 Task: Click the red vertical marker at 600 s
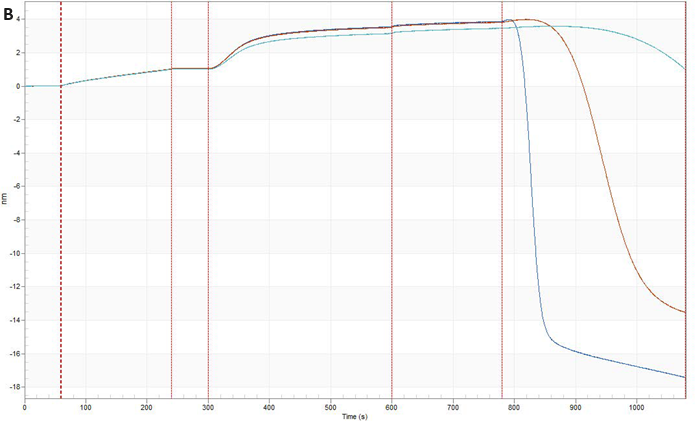coord(392,250)
